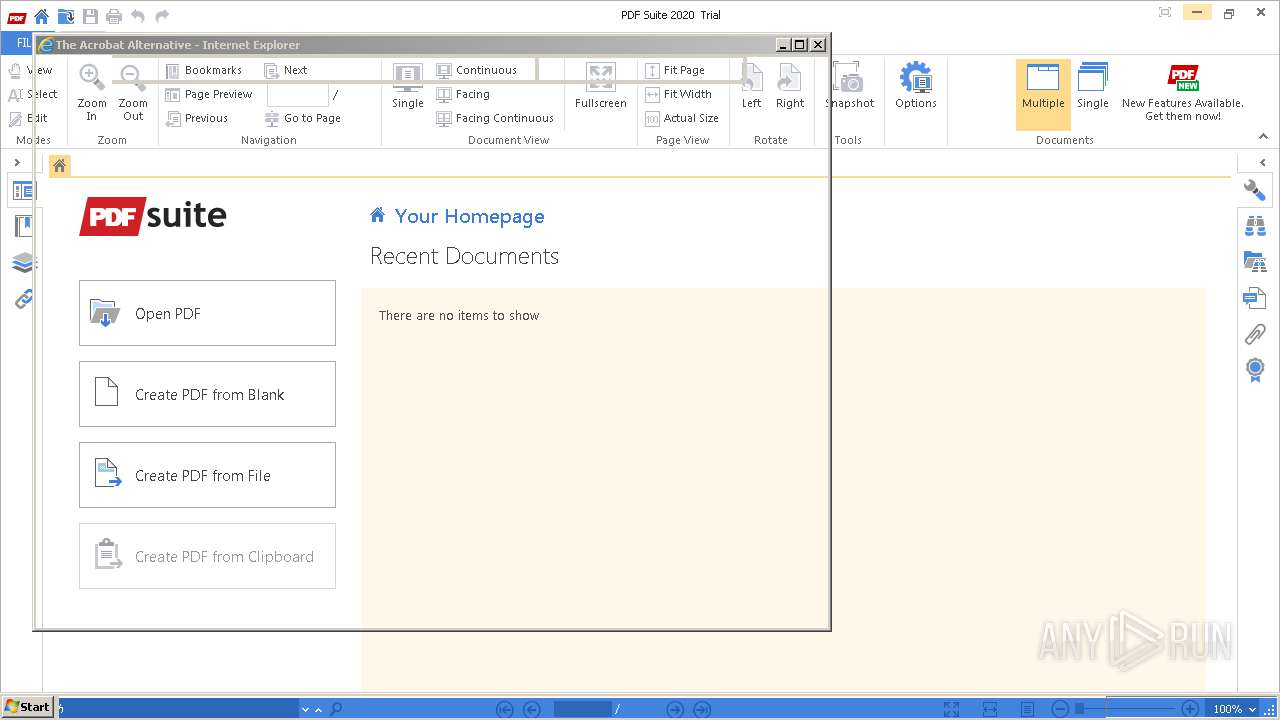1280x720 pixels.
Task: Open the layers panel in left sidebar
Action: (x=24, y=263)
